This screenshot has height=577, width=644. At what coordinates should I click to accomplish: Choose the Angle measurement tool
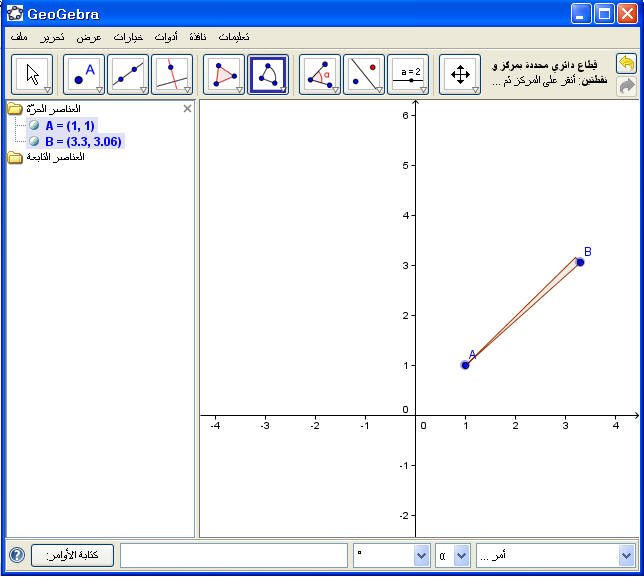point(320,74)
